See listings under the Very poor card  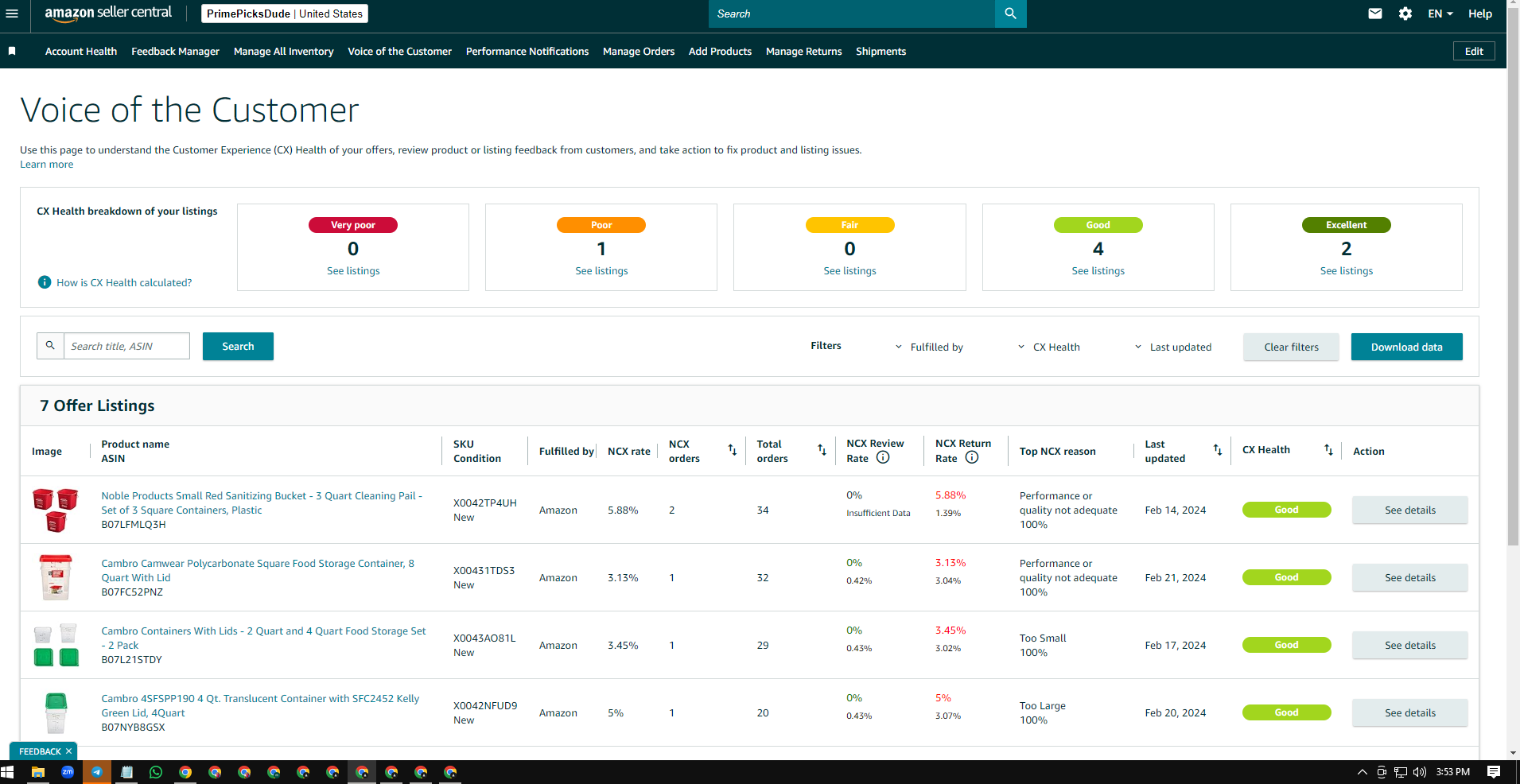[353, 271]
